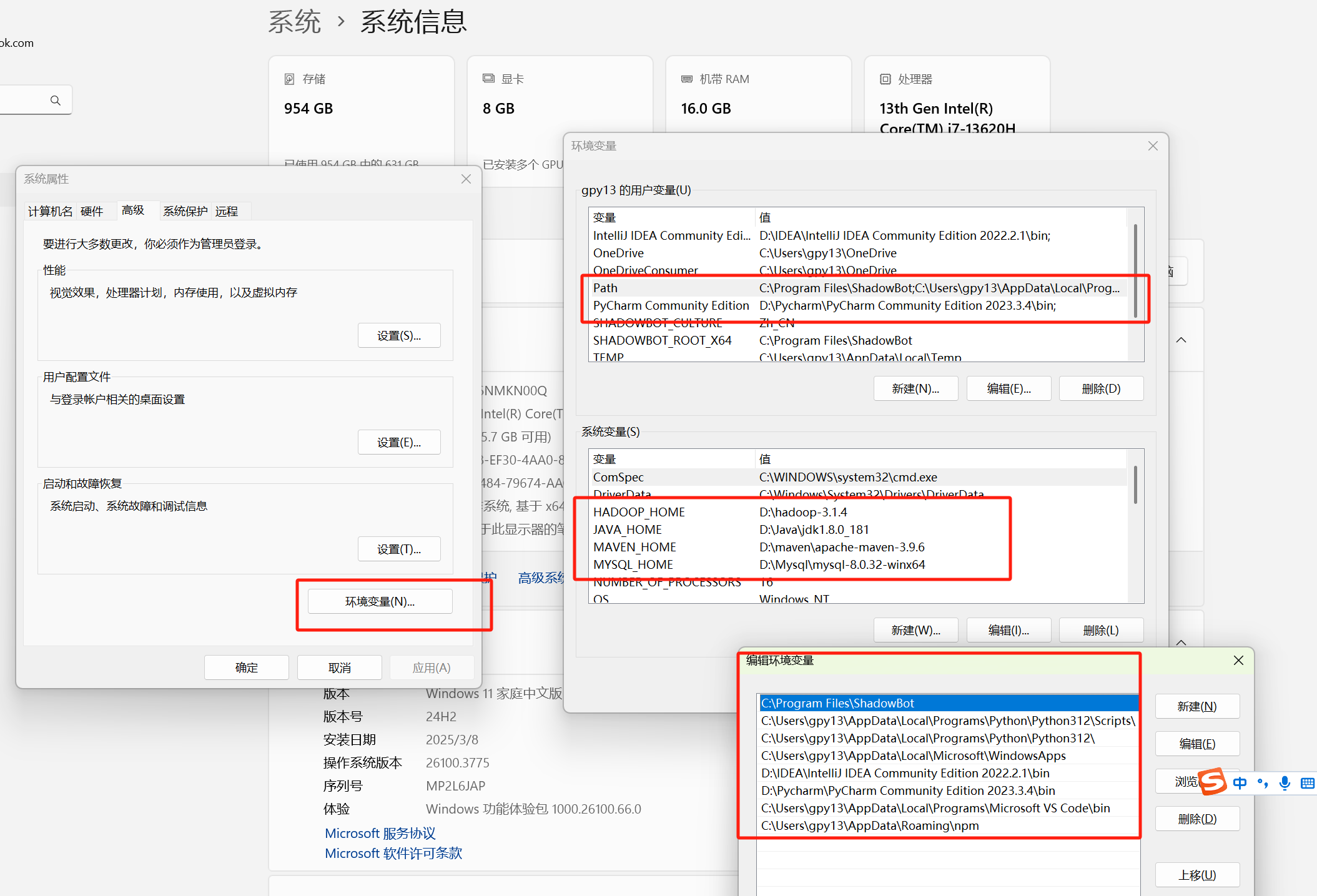Click the processor 处理器 card icon
This screenshot has height=896, width=1317.
(x=885, y=79)
